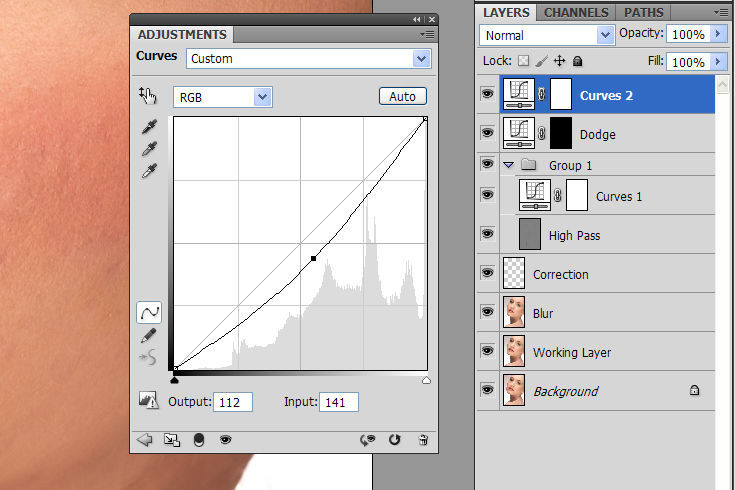Hide the Working Layer
The image size is (735, 490).
click(x=488, y=351)
